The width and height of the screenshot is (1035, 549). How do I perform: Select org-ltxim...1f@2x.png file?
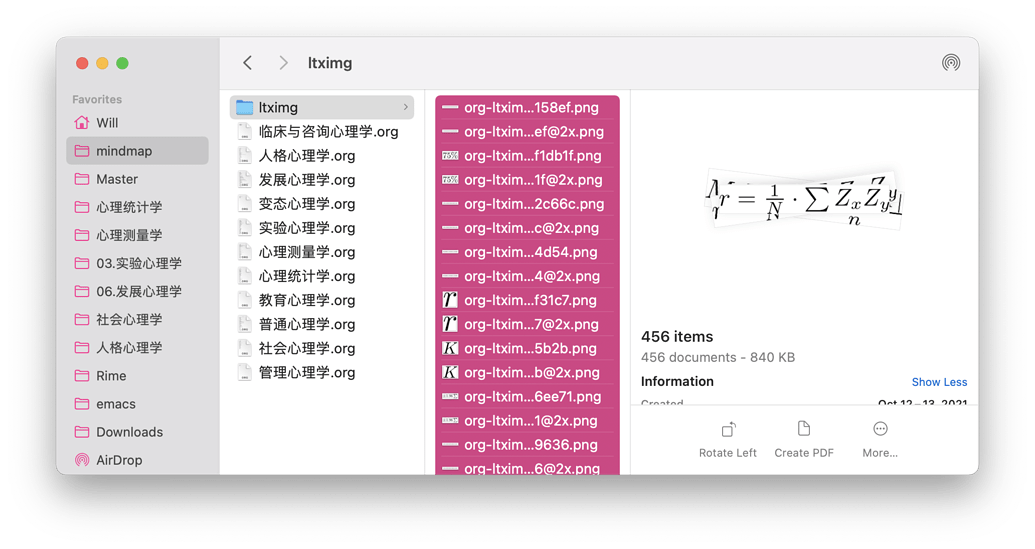527,179
